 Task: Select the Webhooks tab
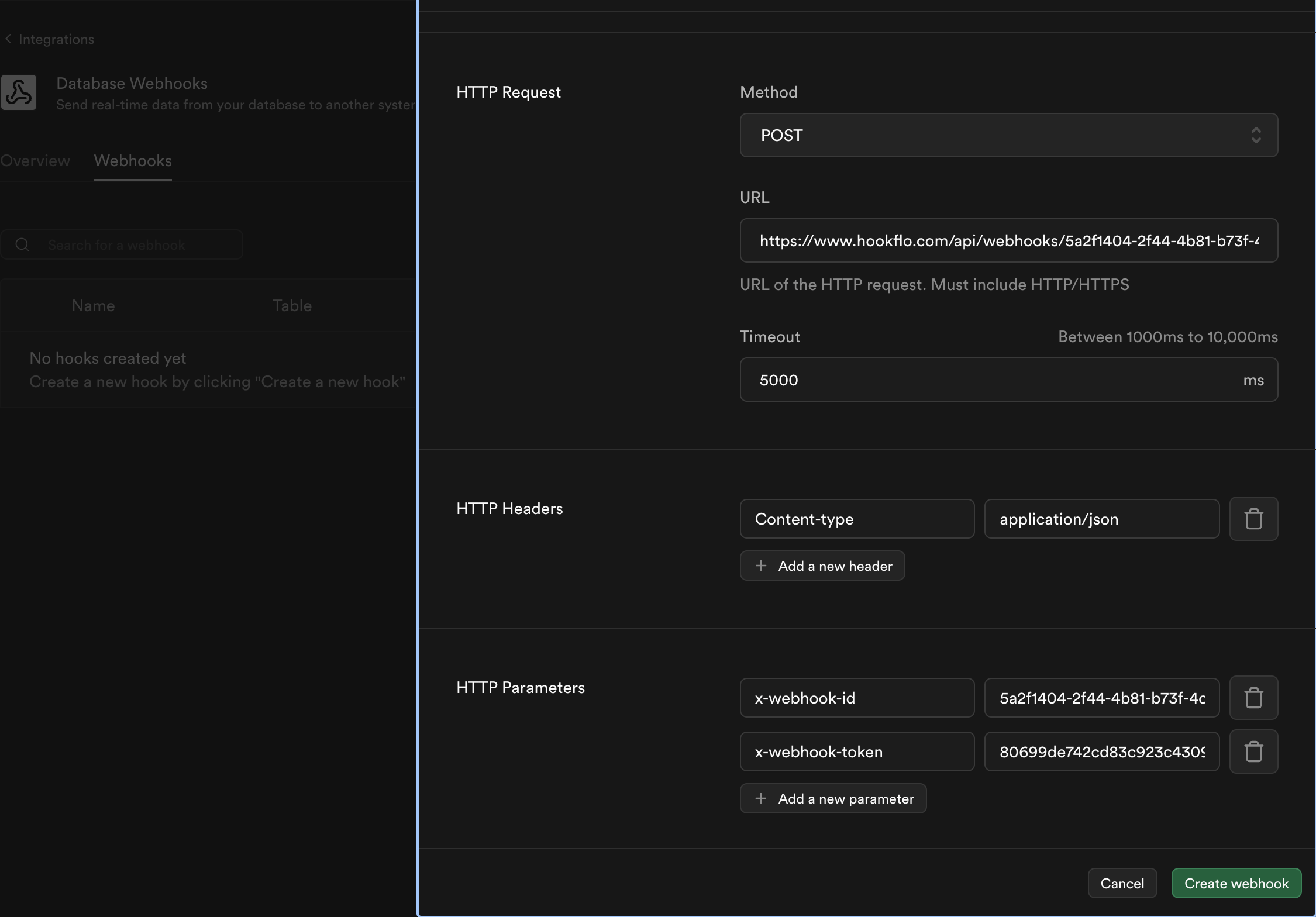point(133,161)
